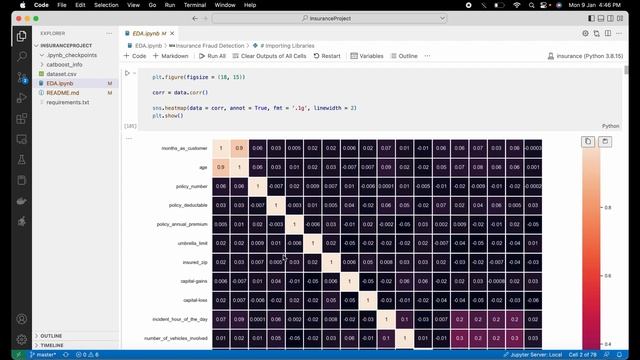Add a new Code cell
Screen dimensions: 640x360
(x=135, y=56)
